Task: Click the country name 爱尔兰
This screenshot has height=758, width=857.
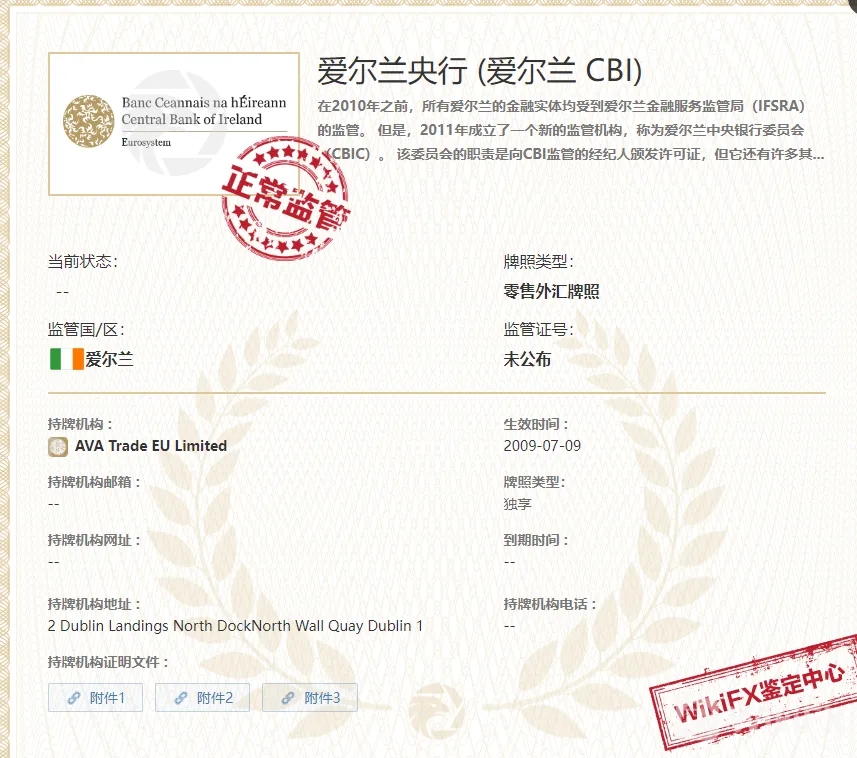Action: pos(109,359)
